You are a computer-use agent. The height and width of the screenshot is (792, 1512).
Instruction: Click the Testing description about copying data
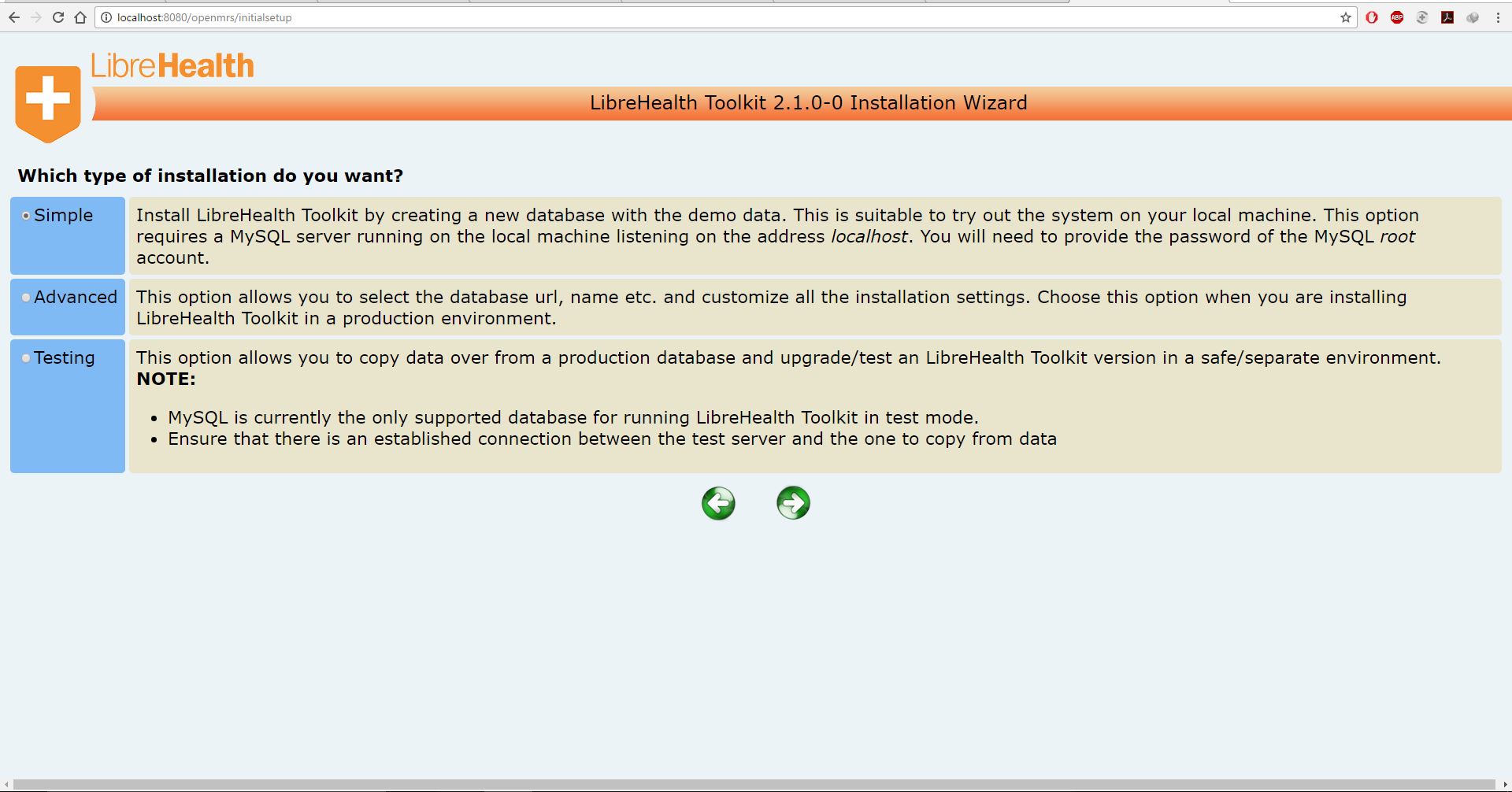point(788,357)
